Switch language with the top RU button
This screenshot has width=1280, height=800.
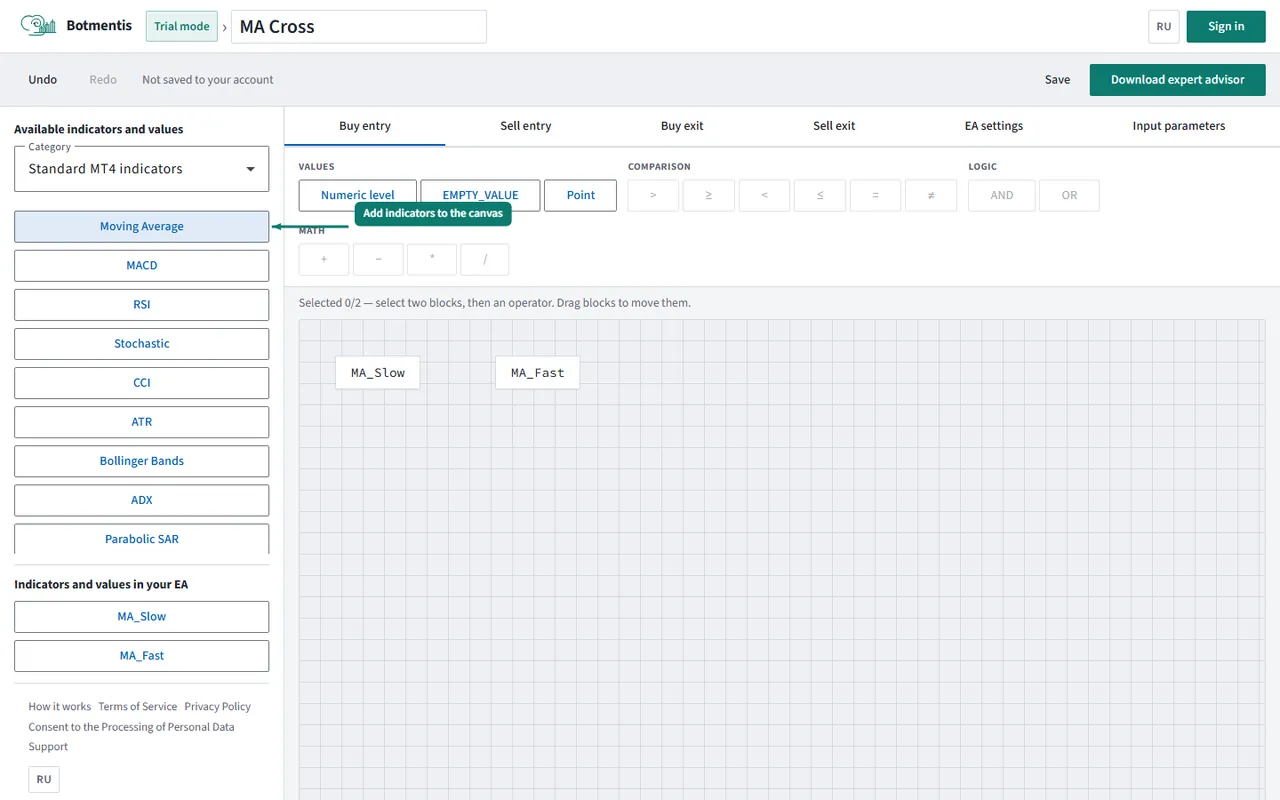1164,27
